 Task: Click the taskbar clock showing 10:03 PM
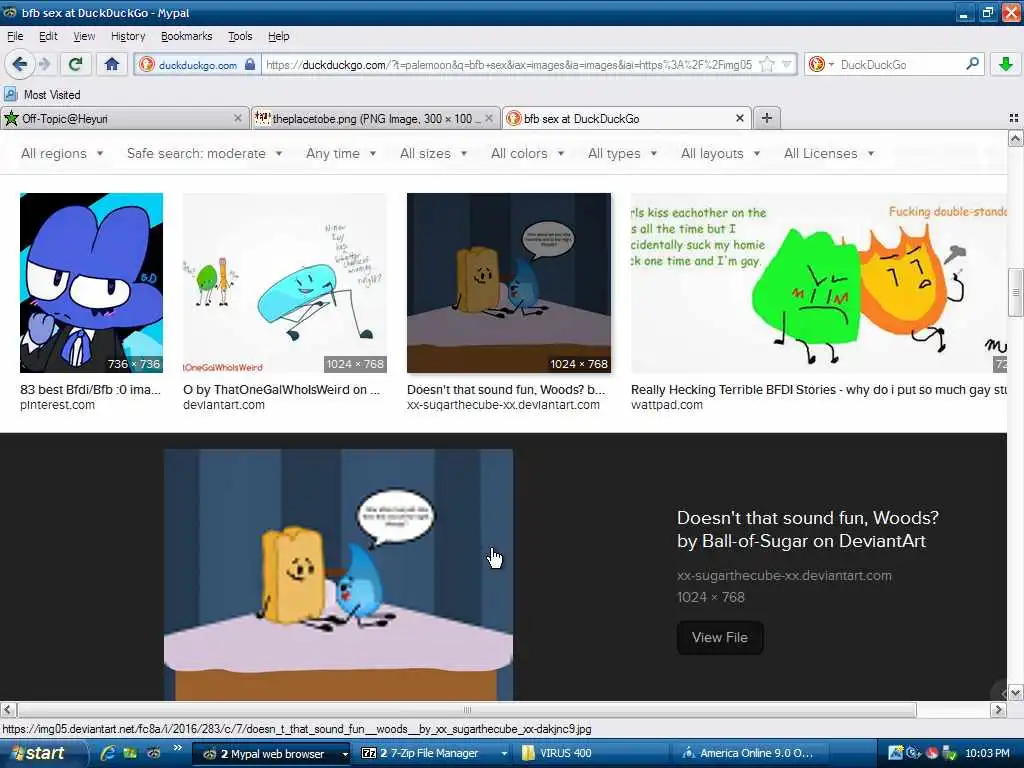click(987, 754)
